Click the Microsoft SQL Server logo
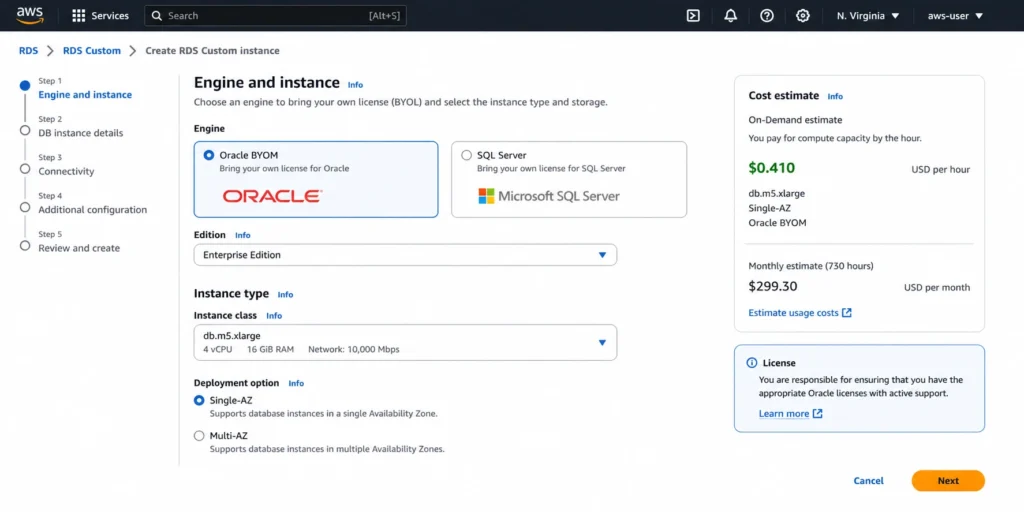 click(x=549, y=196)
